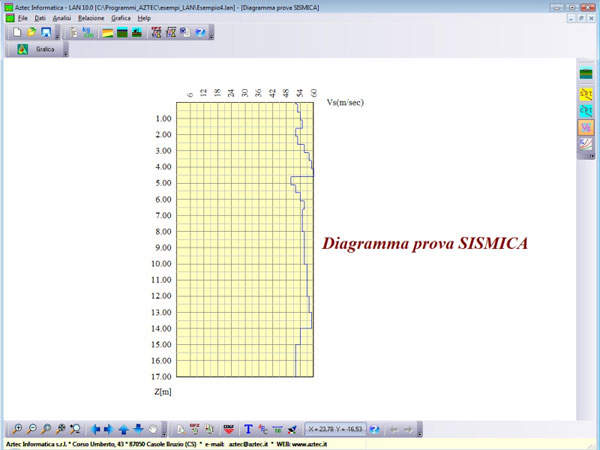The width and height of the screenshot is (600, 450).
Task: Pan view left with blue arrow
Action: (x=95, y=429)
